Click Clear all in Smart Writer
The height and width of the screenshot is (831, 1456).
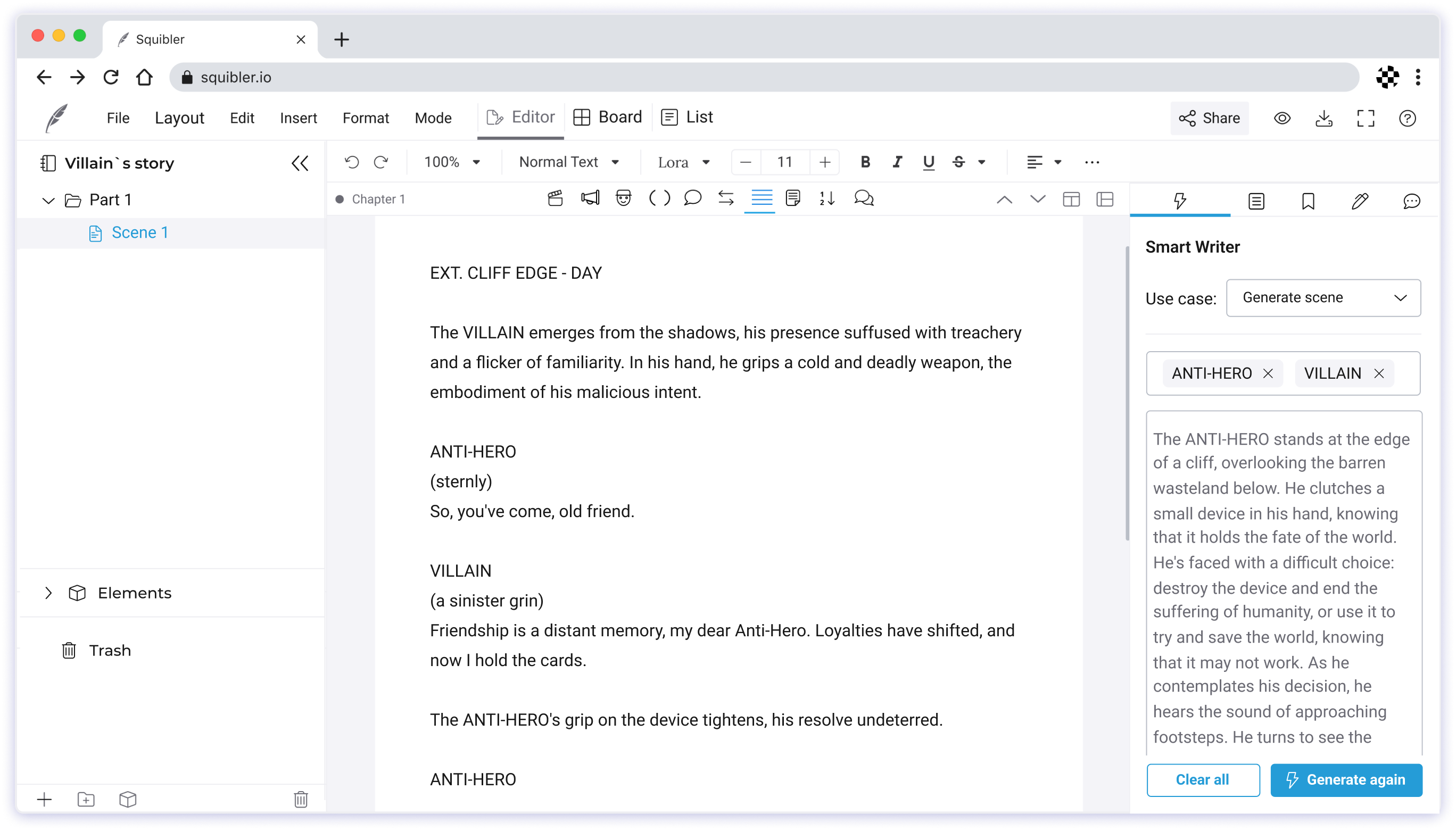point(1202,779)
